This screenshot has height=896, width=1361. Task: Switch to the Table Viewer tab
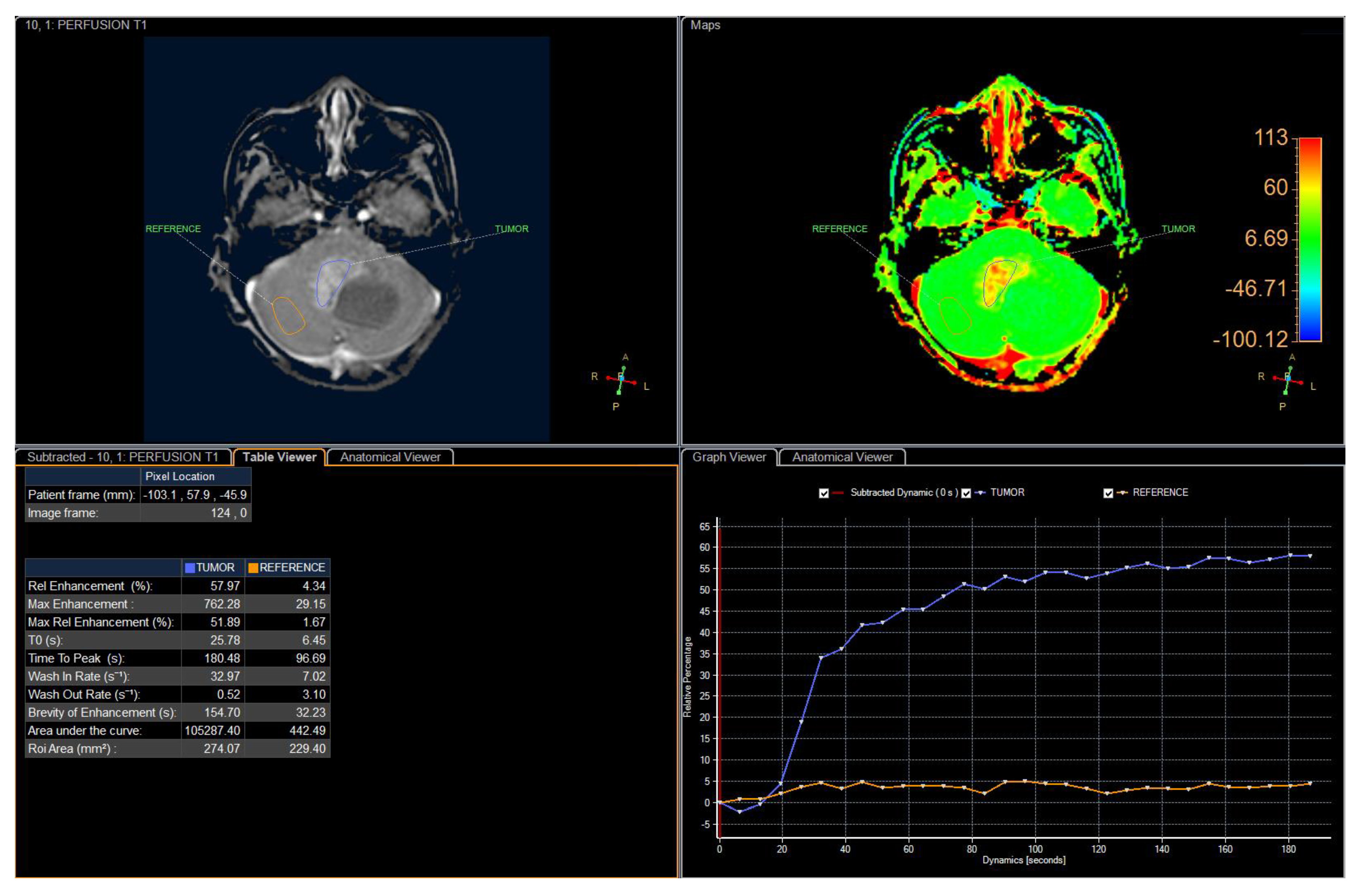279,457
